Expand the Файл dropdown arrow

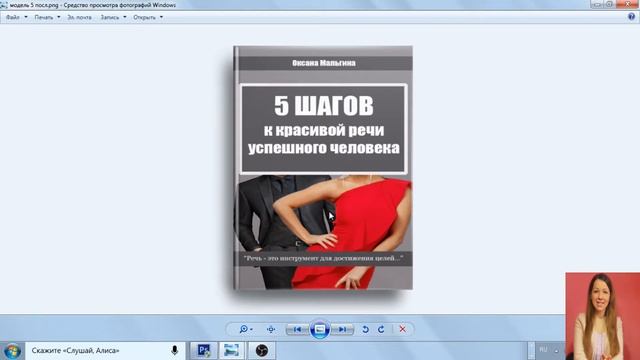pyautogui.click(x=26, y=17)
